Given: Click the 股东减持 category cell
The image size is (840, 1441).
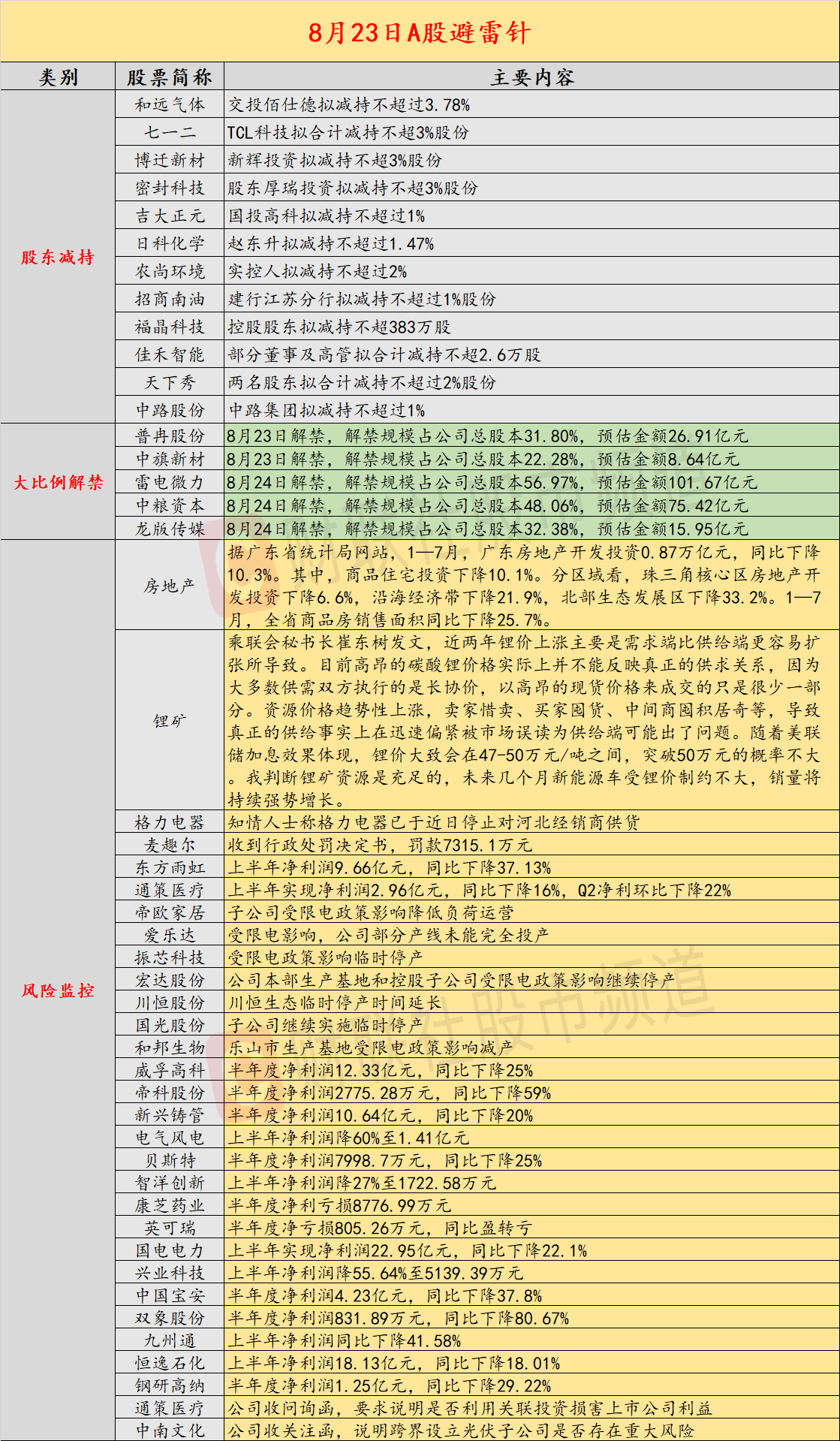Looking at the screenshot, I should 59,257.
